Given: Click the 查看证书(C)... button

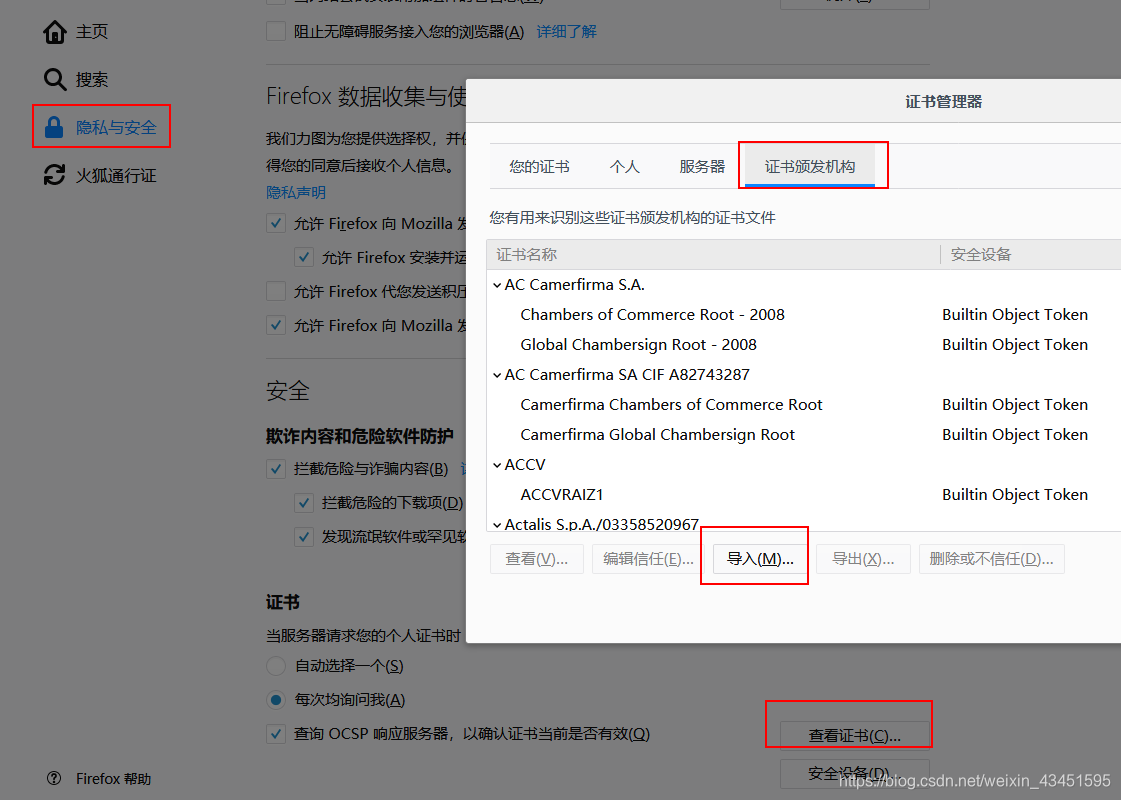Looking at the screenshot, I should click(x=854, y=736).
